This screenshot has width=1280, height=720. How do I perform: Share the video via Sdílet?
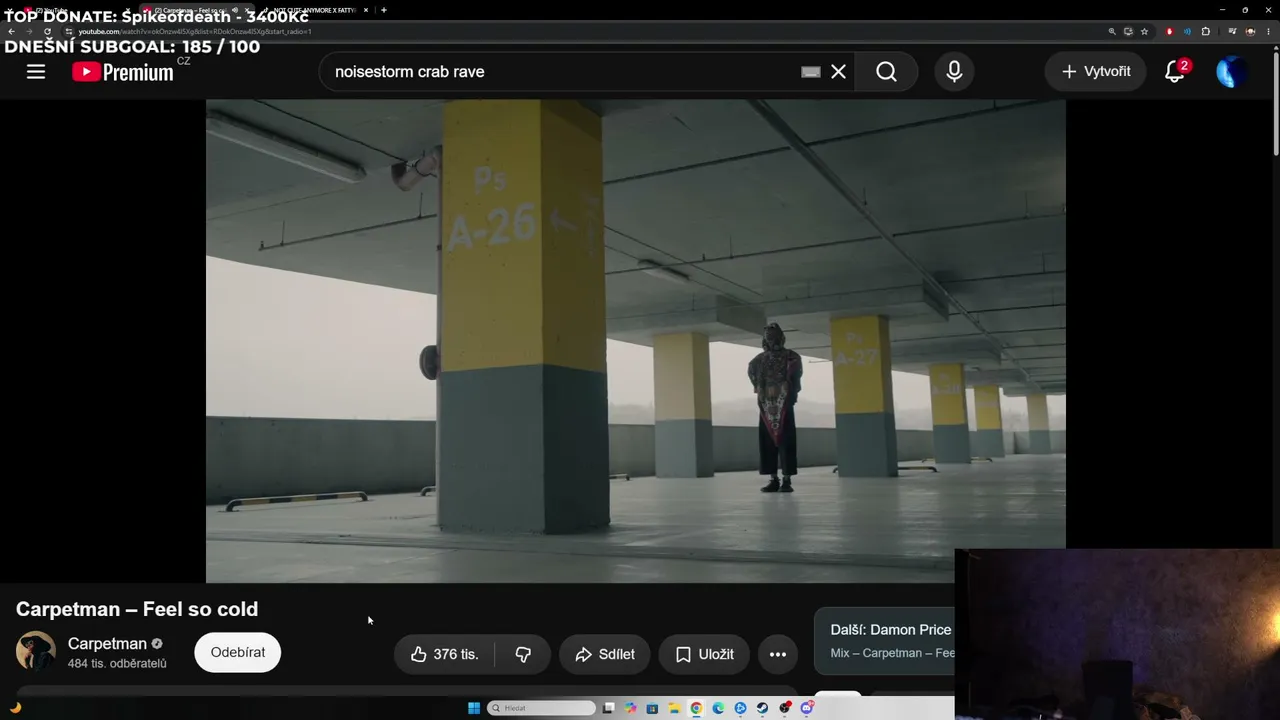(605, 654)
